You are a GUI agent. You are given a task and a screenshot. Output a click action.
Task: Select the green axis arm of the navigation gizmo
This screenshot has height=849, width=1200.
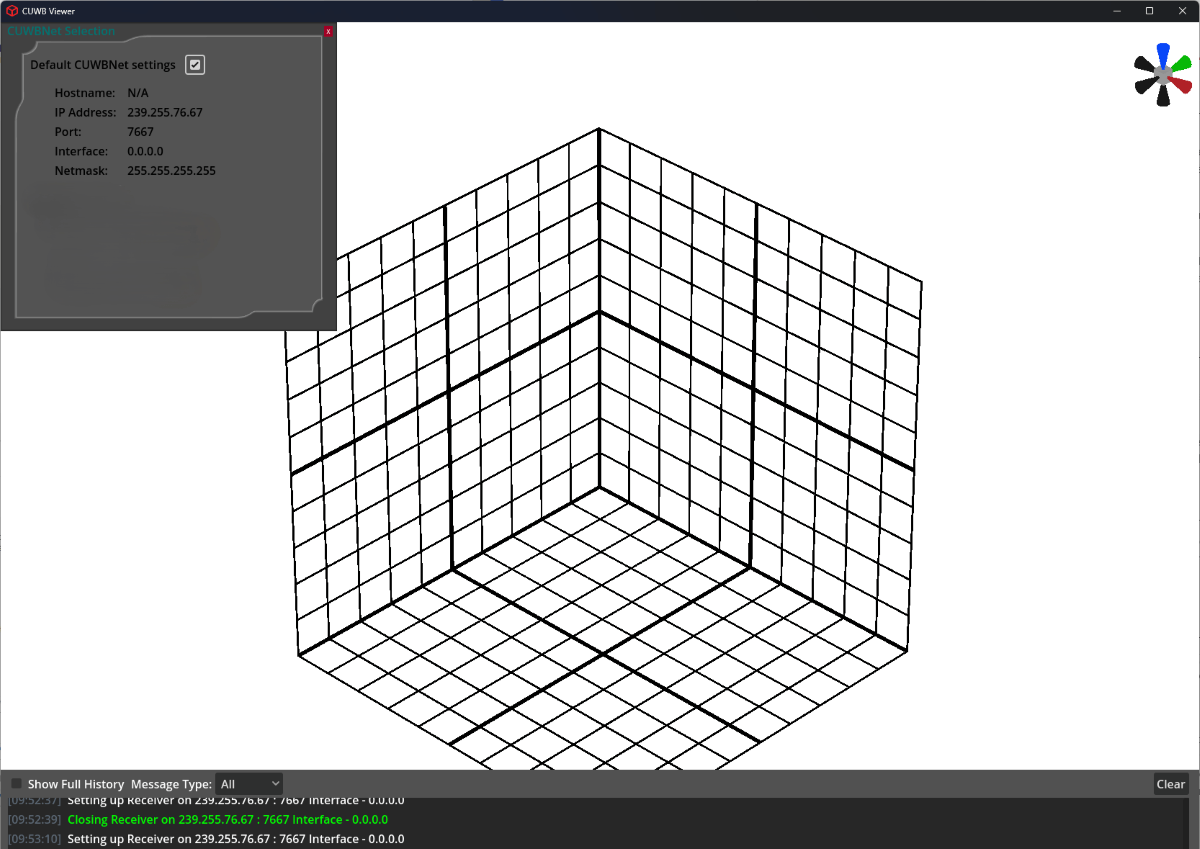(1181, 63)
